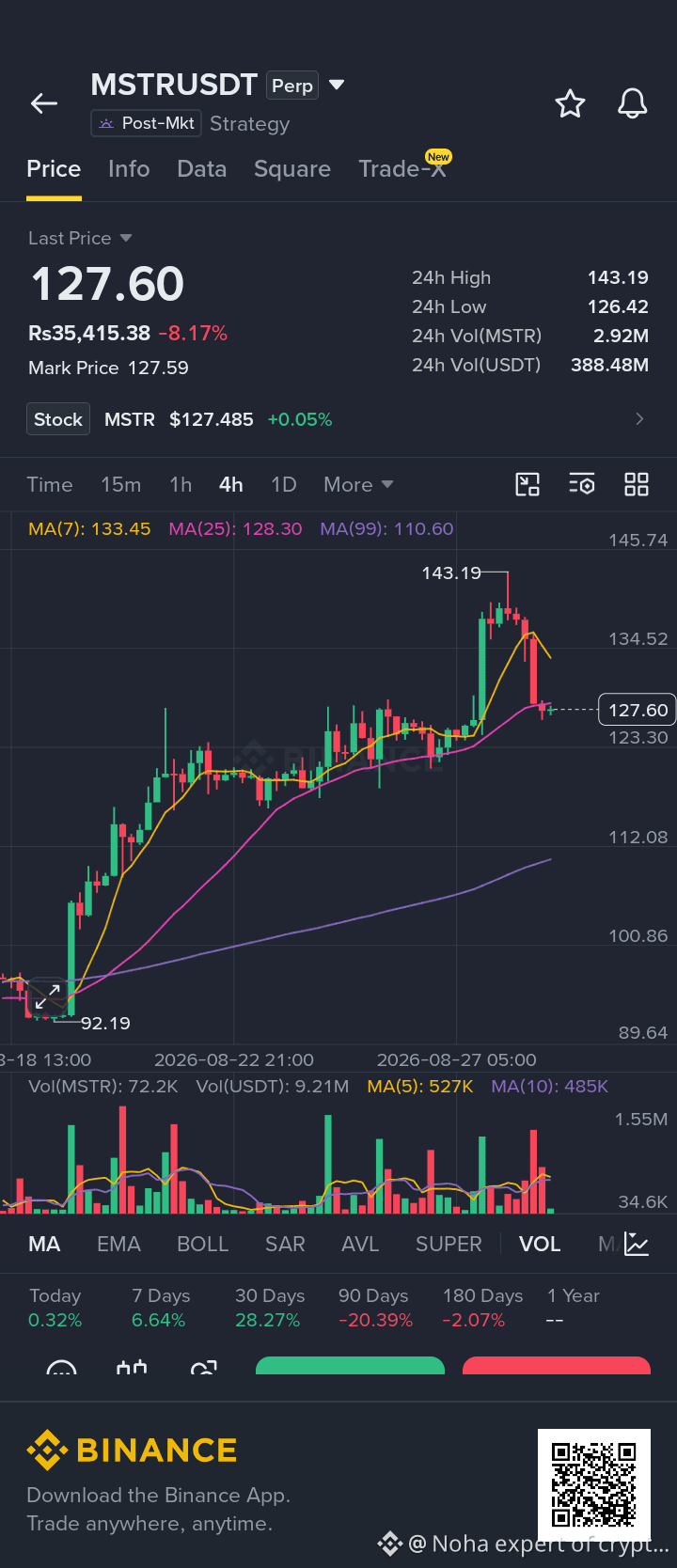Select the SUPER indicator
This screenshot has height=1568, width=677.
tap(449, 1244)
